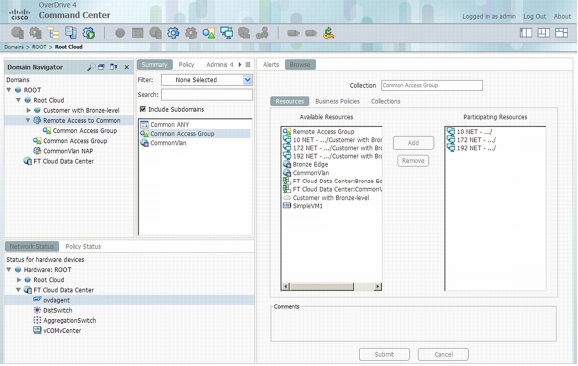Click the grey user-with-key toolbar icon
Screen dimensions: 578x366
pos(262,33)
